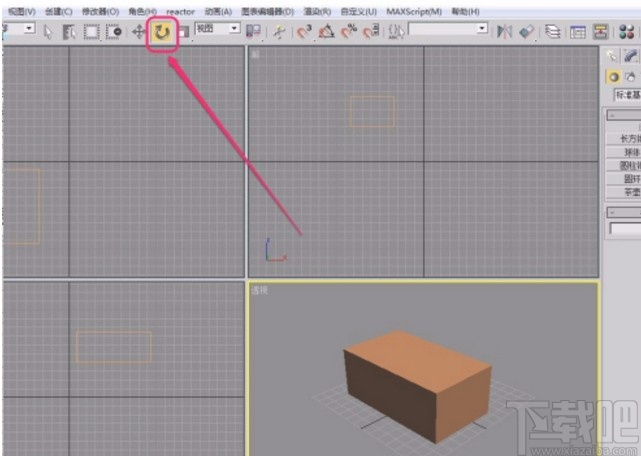Open the Curve Editor icon
Image resolution: width=641 pixels, height=456 pixels.
pyautogui.click(x=578, y=32)
